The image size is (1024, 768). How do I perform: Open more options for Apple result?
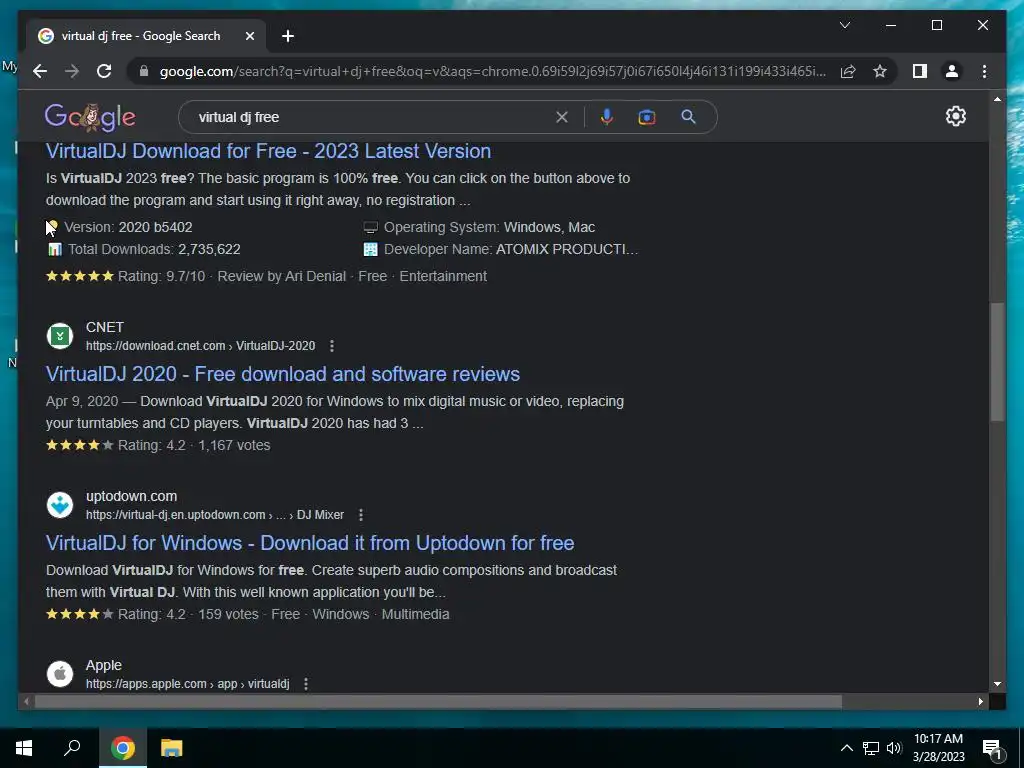click(x=306, y=684)
